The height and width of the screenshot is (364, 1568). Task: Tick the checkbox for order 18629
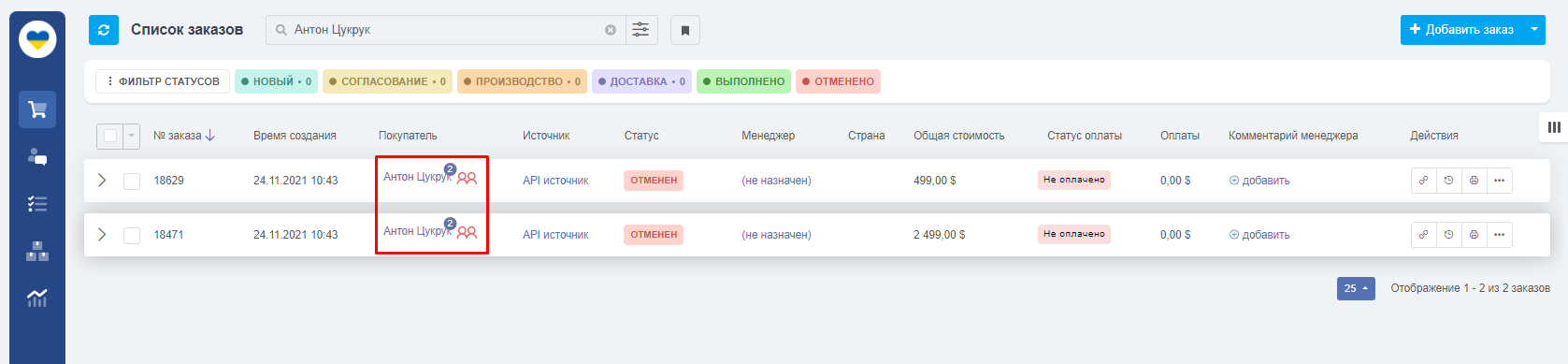tap(132, 181)
